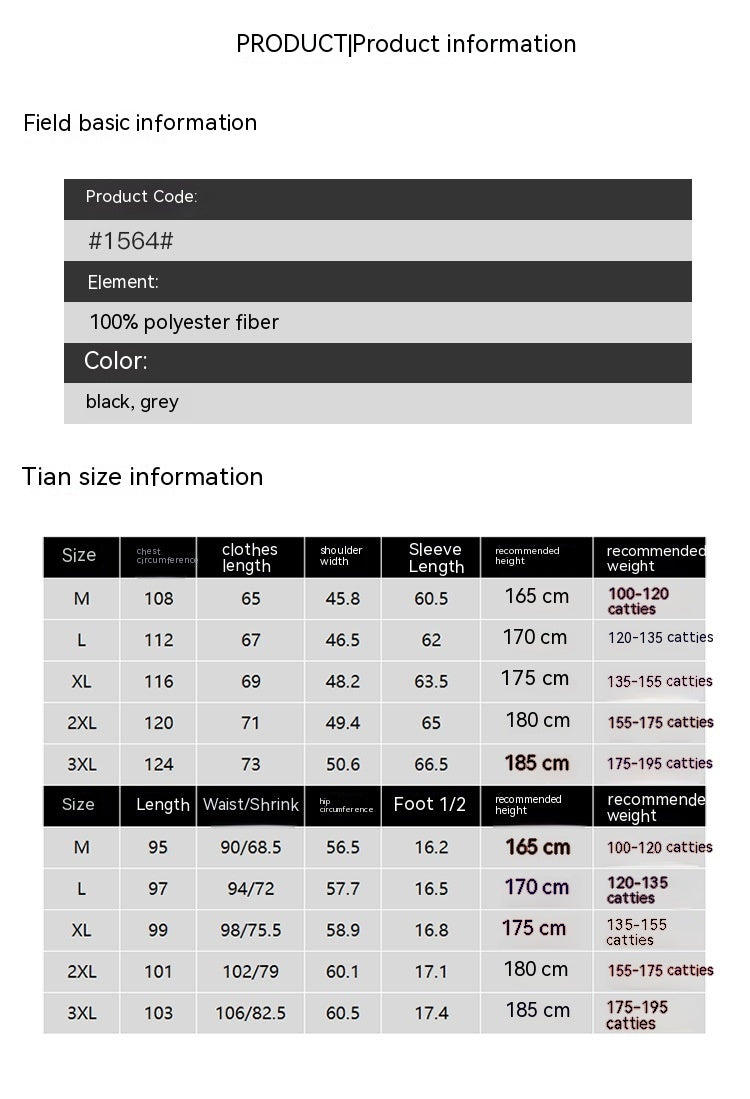Click the 'Tian size information' heading
750x1099 pixels.
pyautogui.click(x=143, y=477)
